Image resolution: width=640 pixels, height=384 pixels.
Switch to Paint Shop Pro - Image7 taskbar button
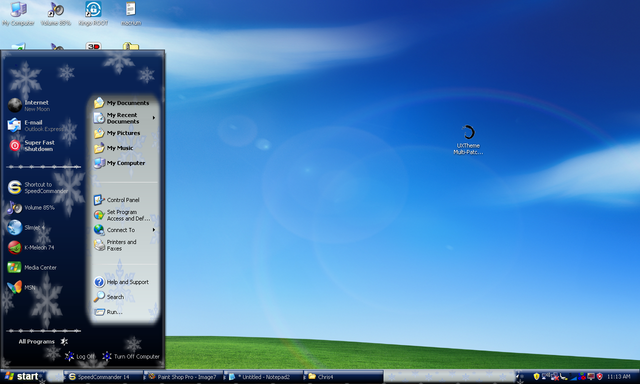tap(184, 377)
